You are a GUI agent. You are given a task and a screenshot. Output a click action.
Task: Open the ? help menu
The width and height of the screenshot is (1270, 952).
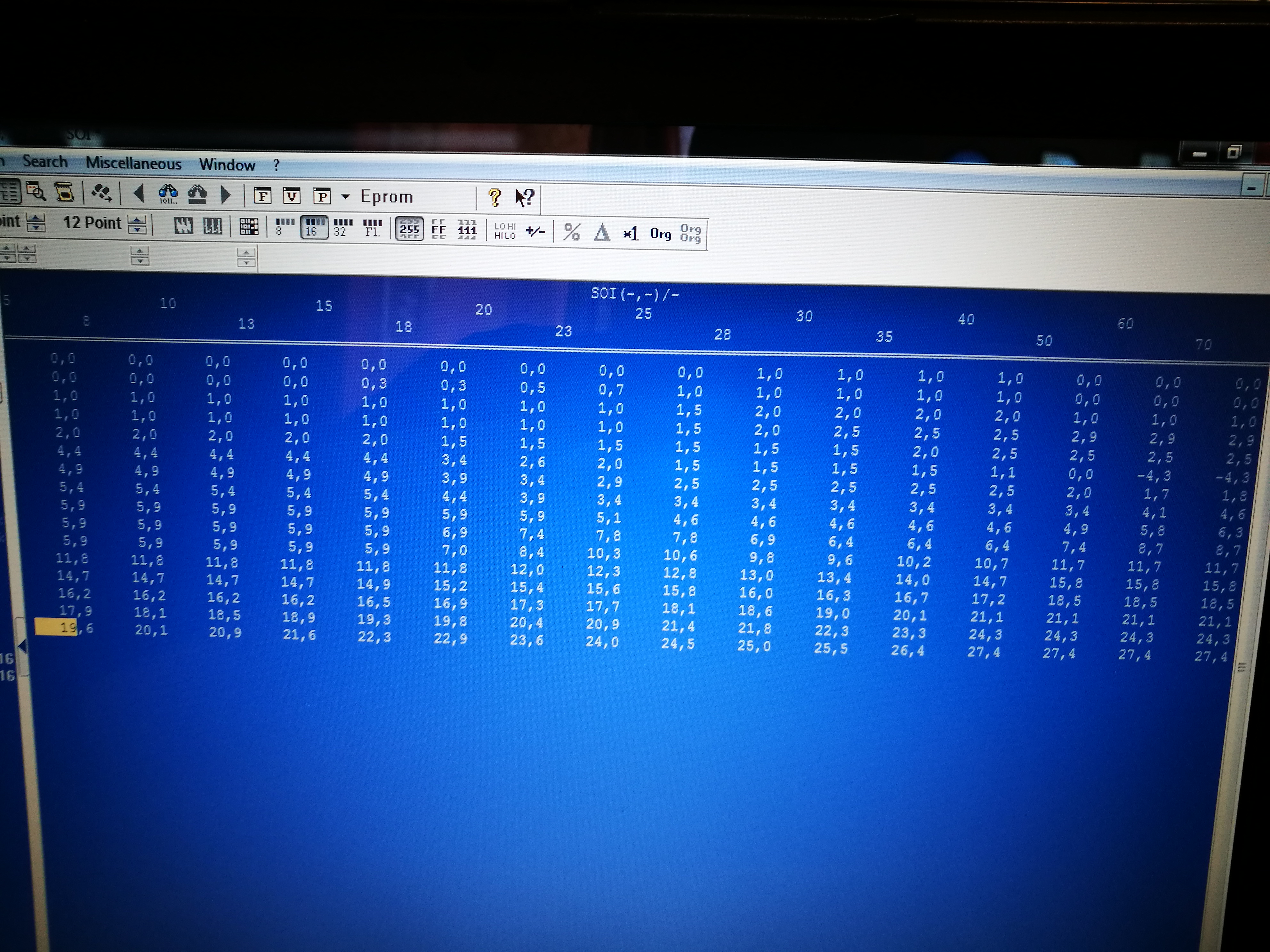tap(277, 165)
